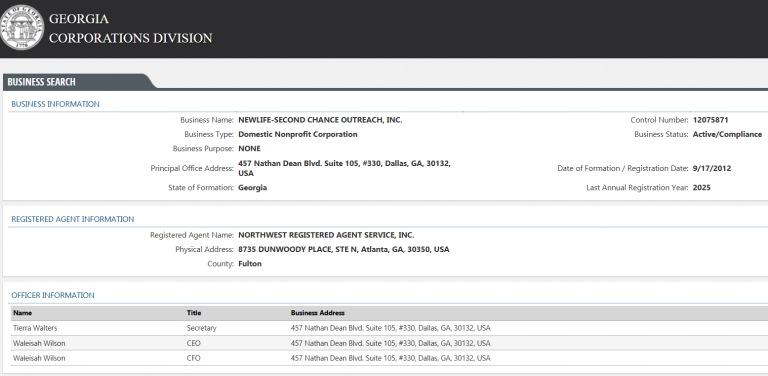Click the Business Address column header
Image resolution: width=768 pixels, height=376 pixels.
[x=318, y=313]
